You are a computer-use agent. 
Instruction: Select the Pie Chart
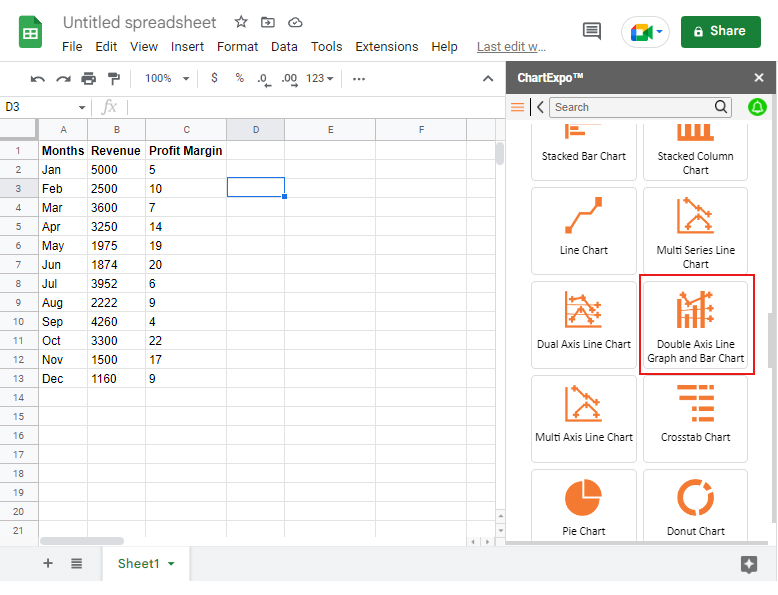click(x=584, y=506)
